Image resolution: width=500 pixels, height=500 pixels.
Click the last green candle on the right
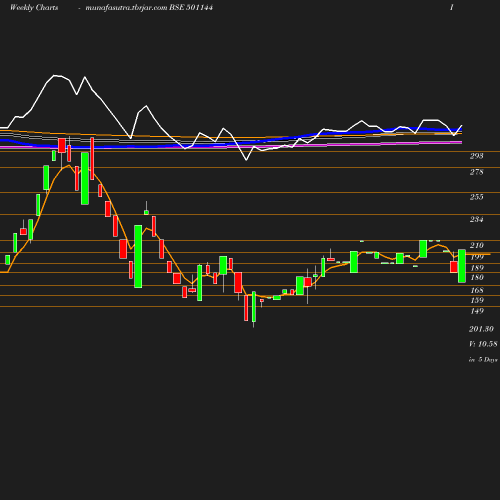[462, 266]
